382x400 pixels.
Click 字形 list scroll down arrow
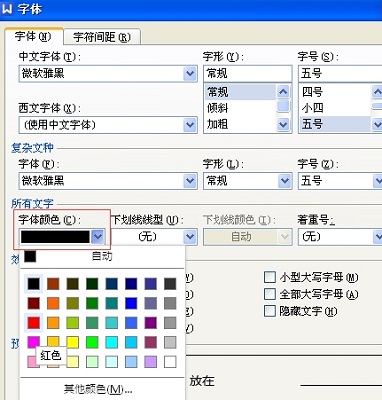[x=283, y=125]
